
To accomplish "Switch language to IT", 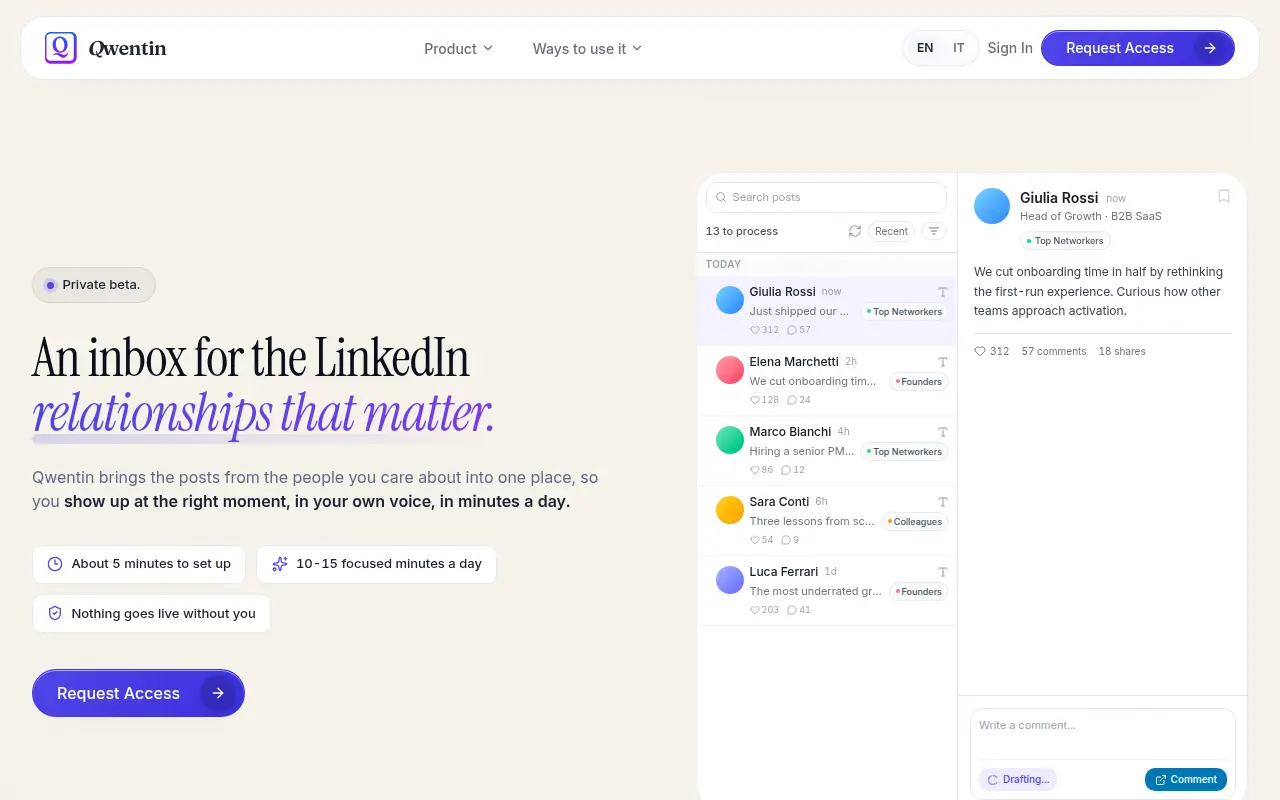I will point(958,48).
